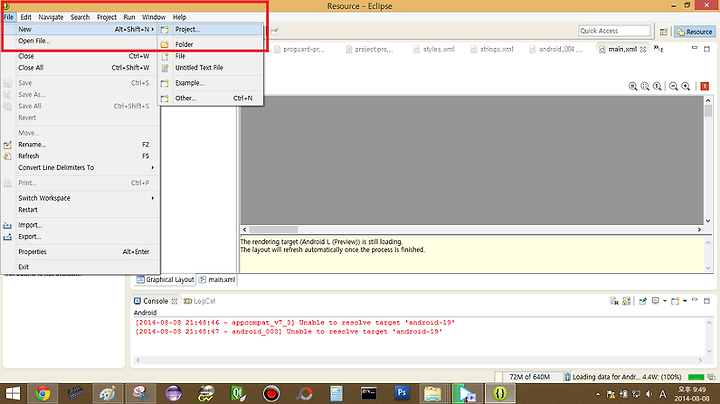Viewport: 720px width, 404px height.
Task: Open the command prompt taskbar icon
Action: pyautogui.click(x=369, y=393)
